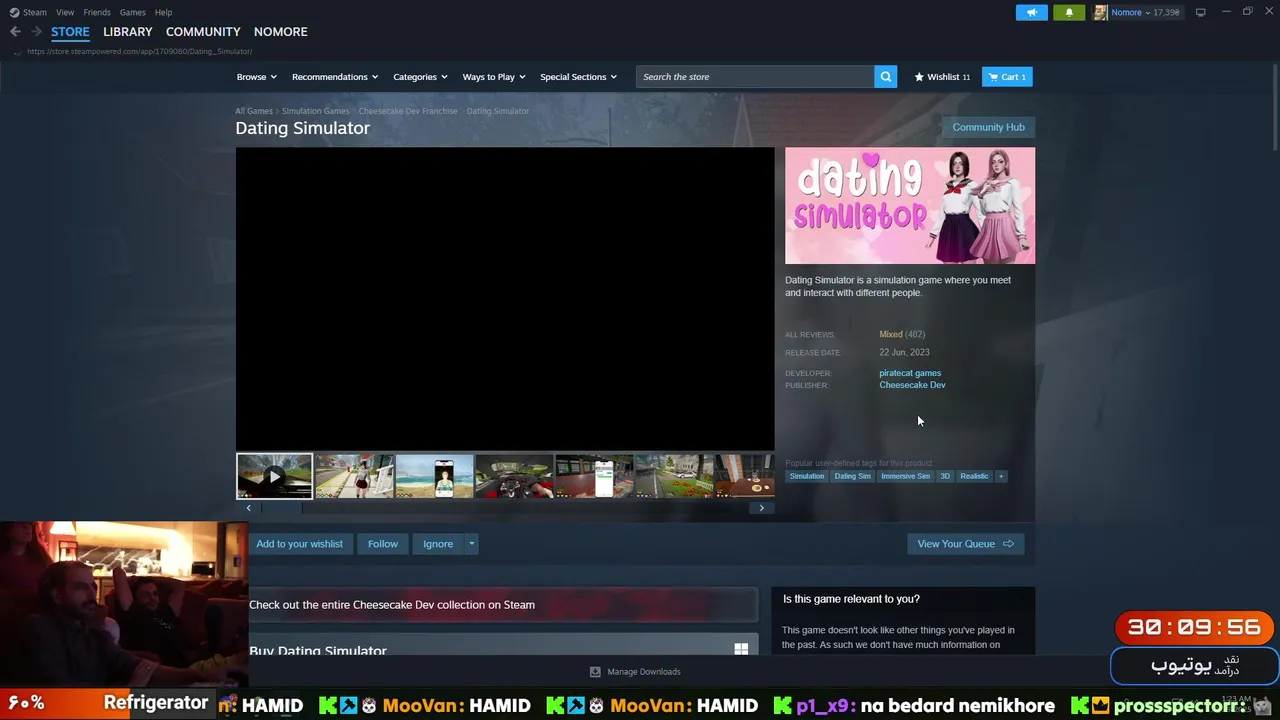Select the houses street screenshot thumbnail
The width and height of the screenshot is (1280, 720).
pos(674,476)
